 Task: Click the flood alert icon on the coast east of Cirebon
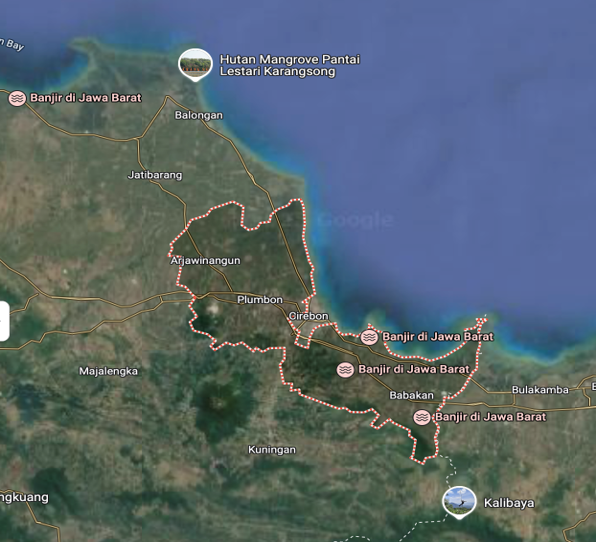point(369,337)
